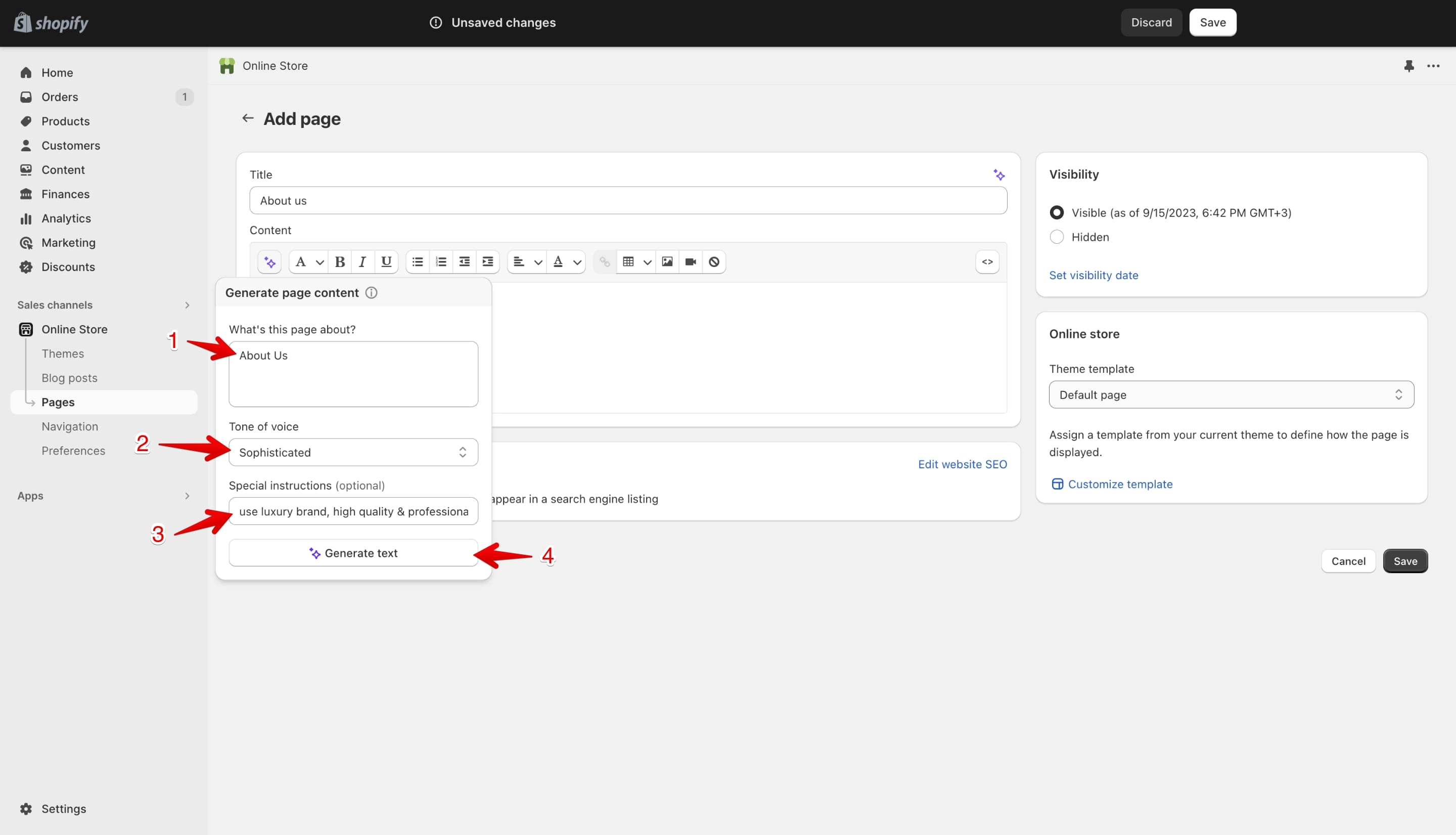Screen dimensions: 1456x835
Task: Click the Shopify logo
Action: coord(51,23)
